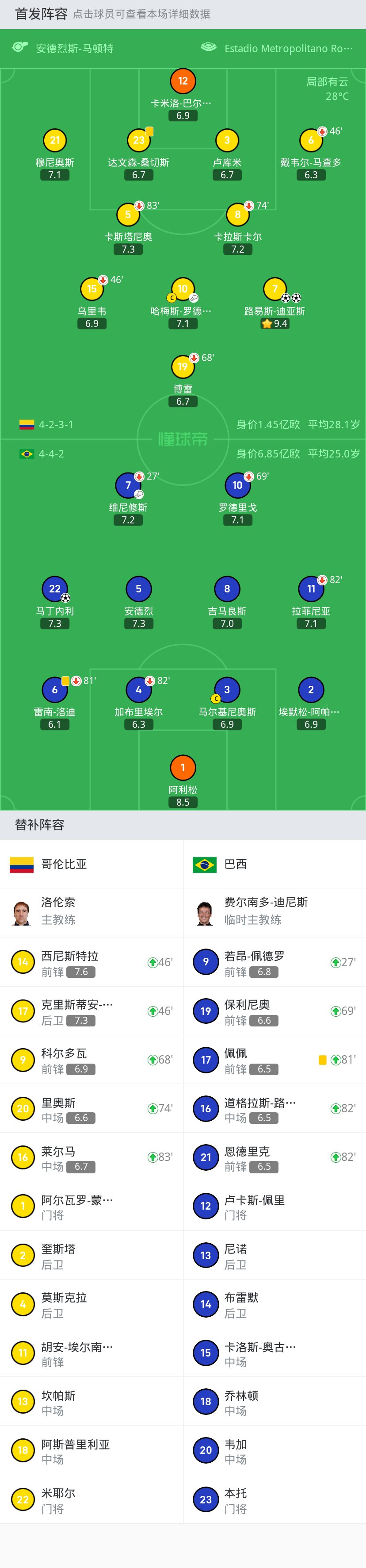Click the referee whistle icon

coord(20,47)
